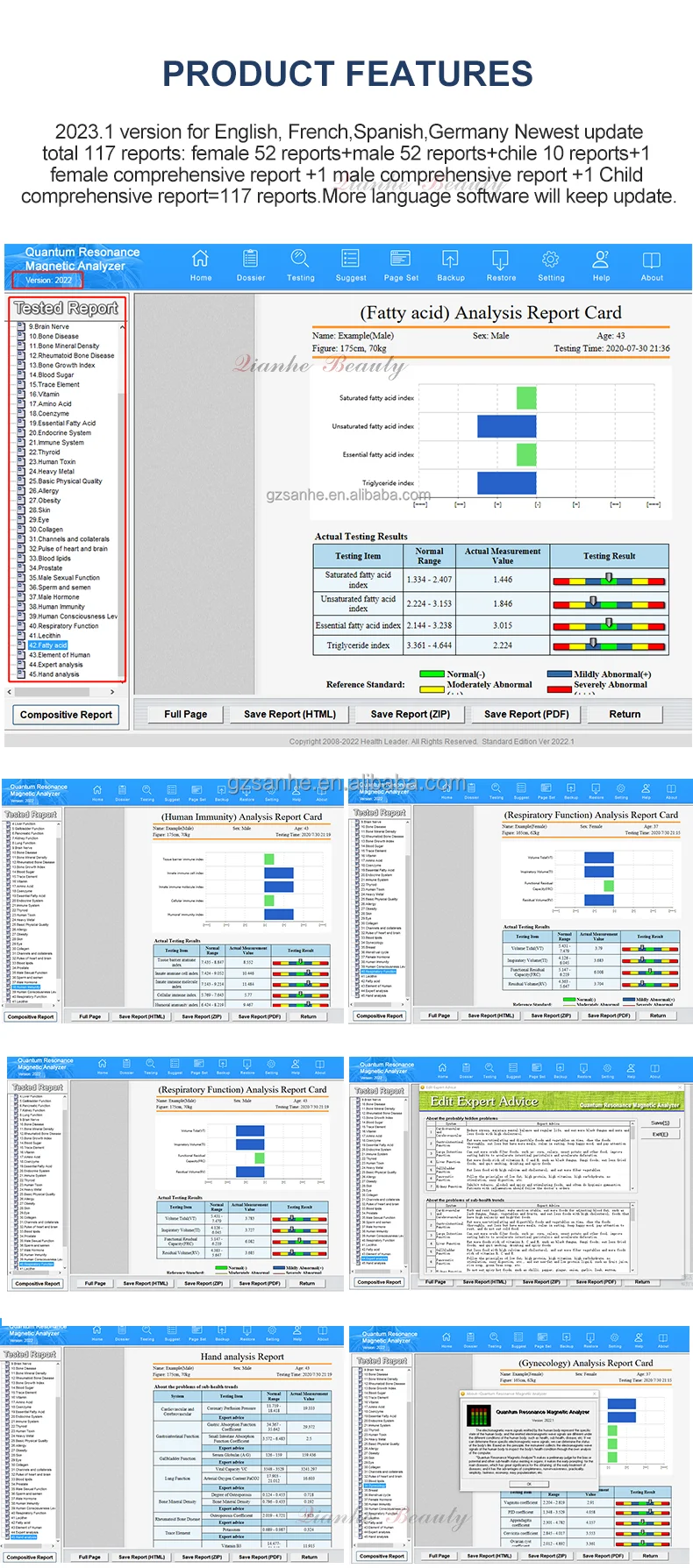Select 20.Endocrine System report

[x=60, y=432]
